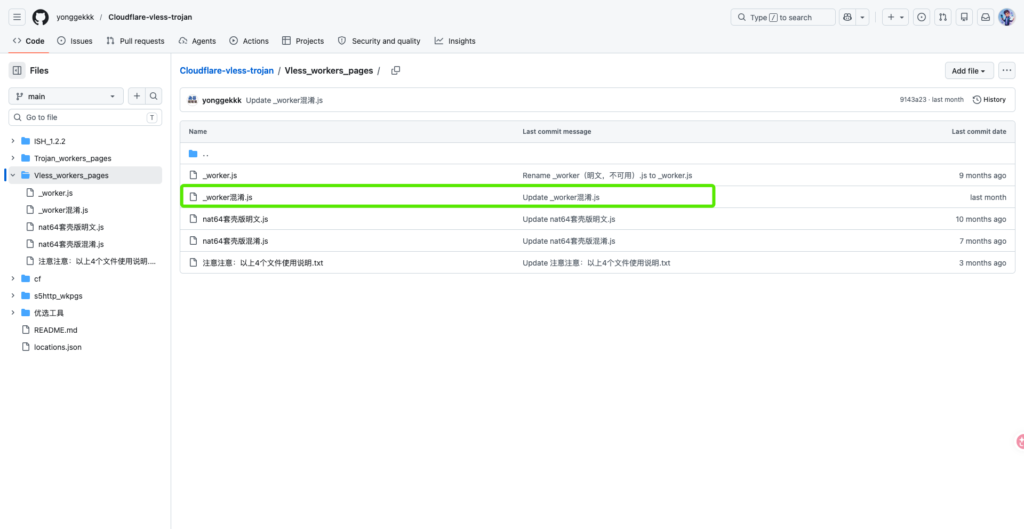Viewport: 1024px width, 529px height.
Task: Expand s5http_wkpgs folder in tree
Action: coord(12,296)
